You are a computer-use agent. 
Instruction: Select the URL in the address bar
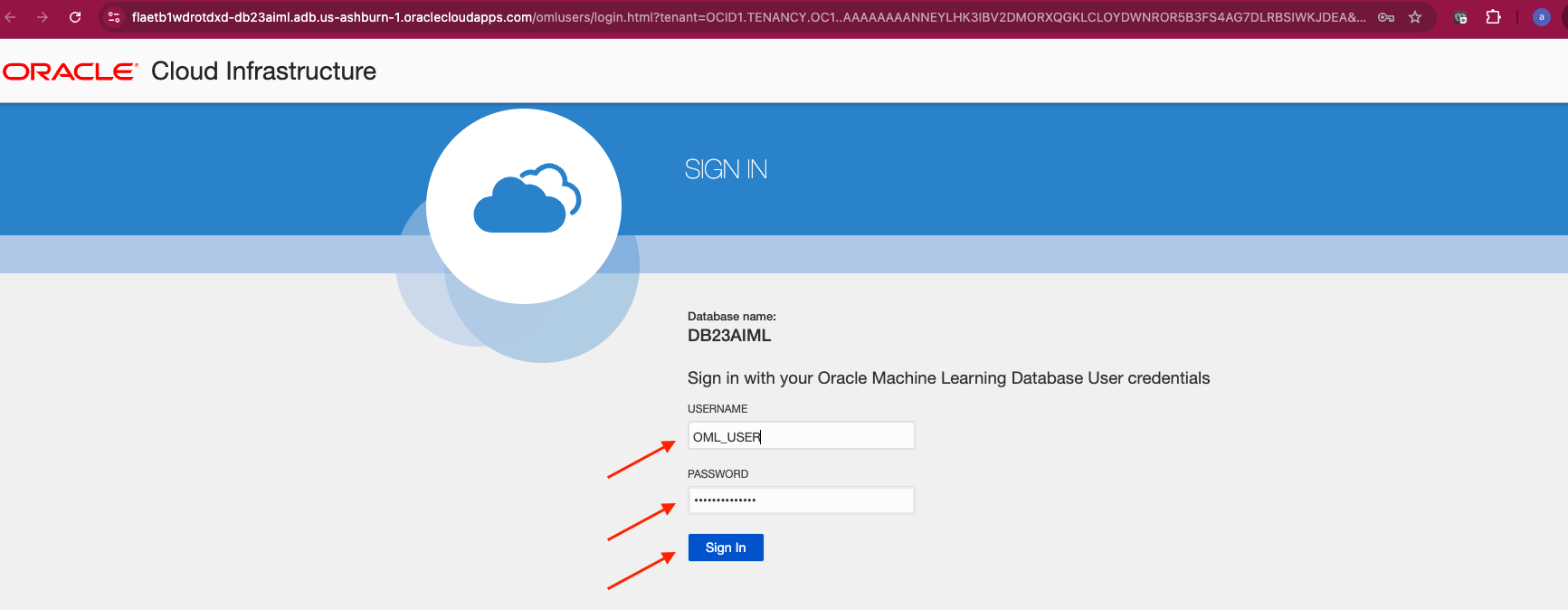[x=749, y=17]
